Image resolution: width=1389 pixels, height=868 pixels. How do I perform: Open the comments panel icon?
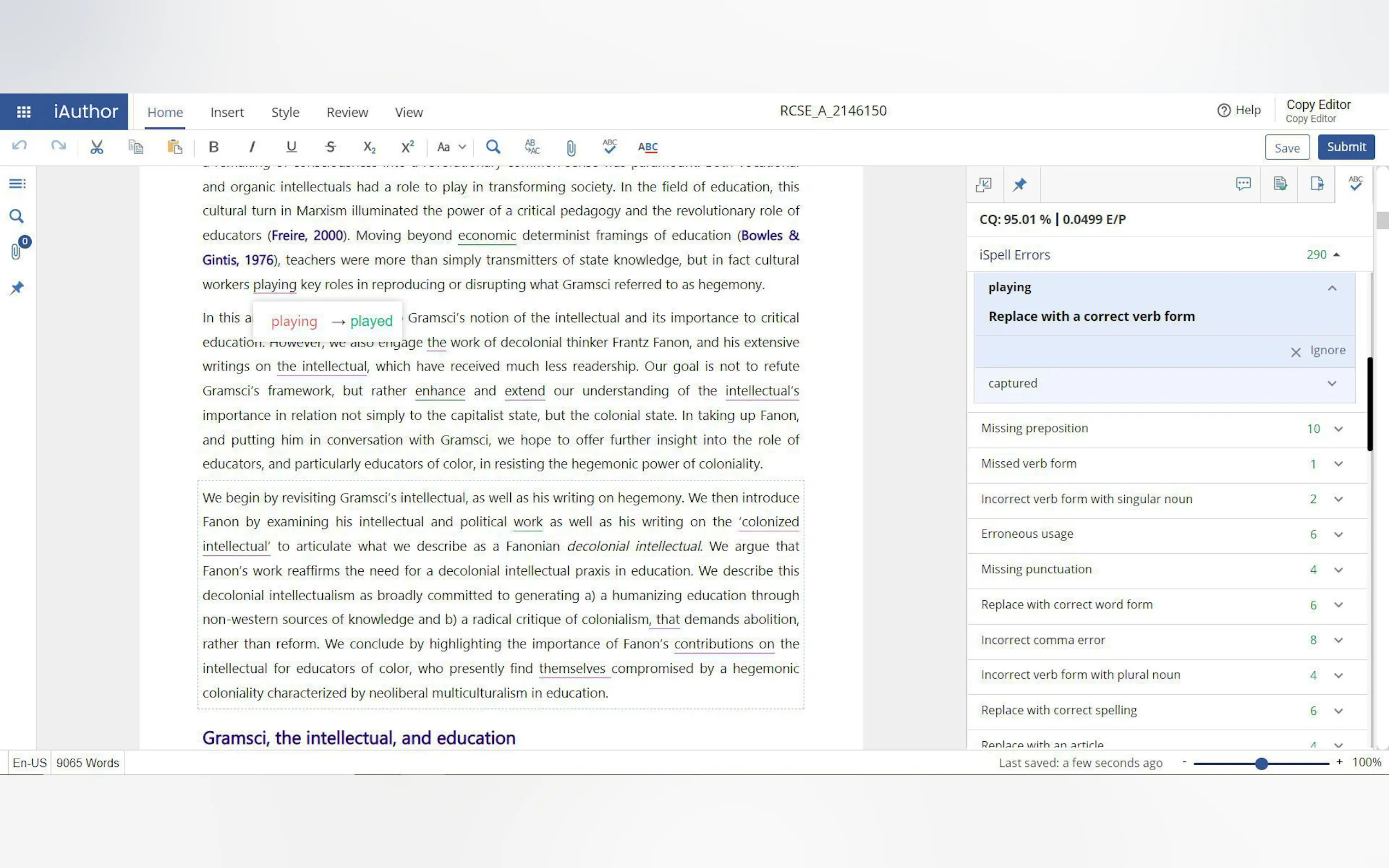(1243, 184)
